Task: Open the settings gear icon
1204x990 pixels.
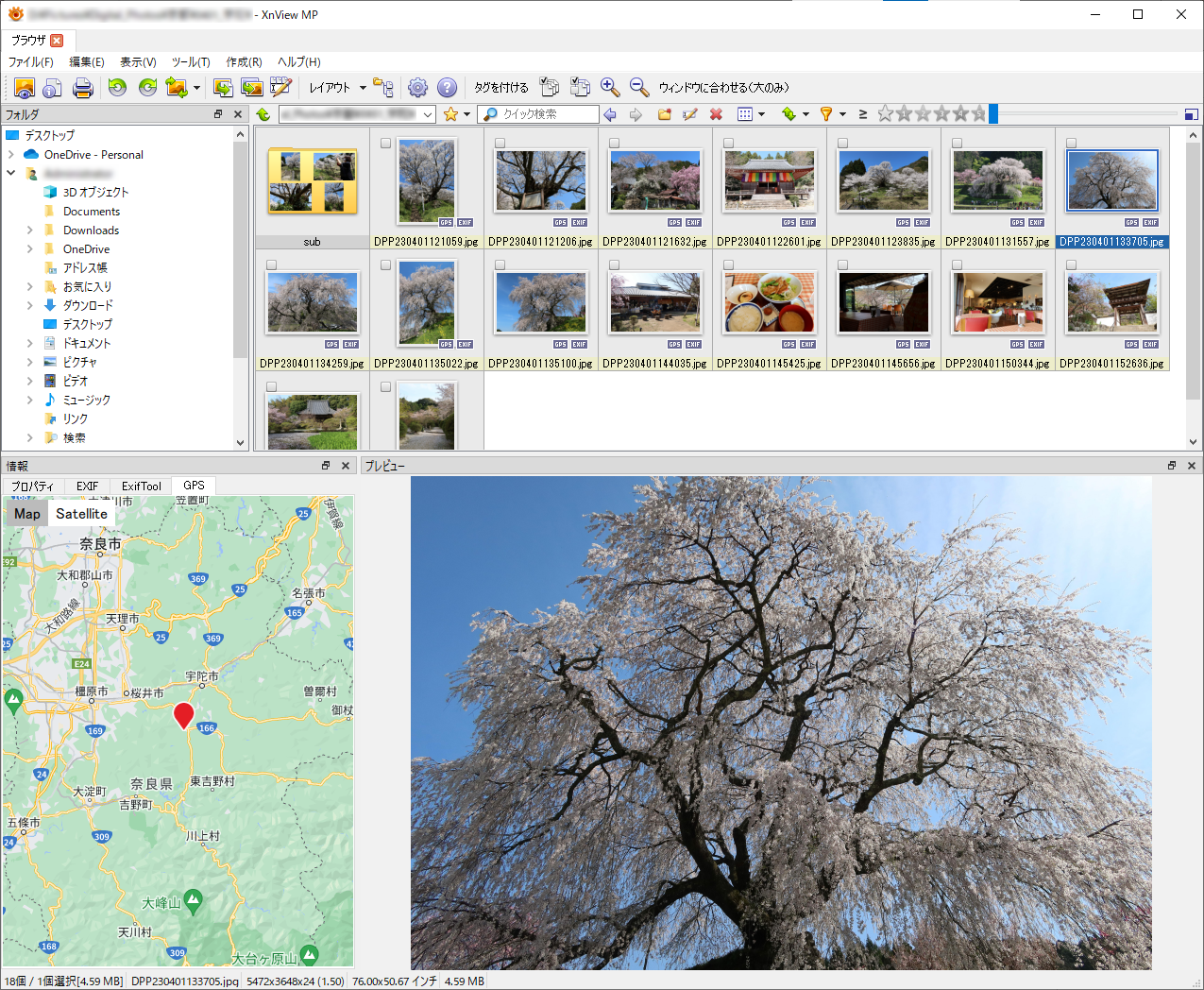Action: [x=417, y=88]
